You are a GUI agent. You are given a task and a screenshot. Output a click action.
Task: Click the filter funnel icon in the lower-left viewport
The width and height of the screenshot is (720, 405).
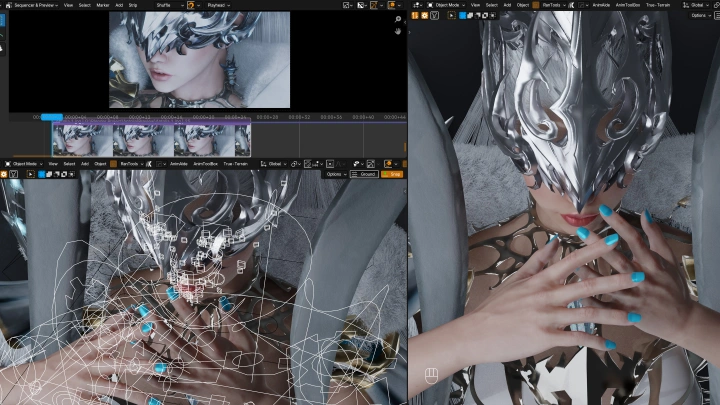point(14,174)
